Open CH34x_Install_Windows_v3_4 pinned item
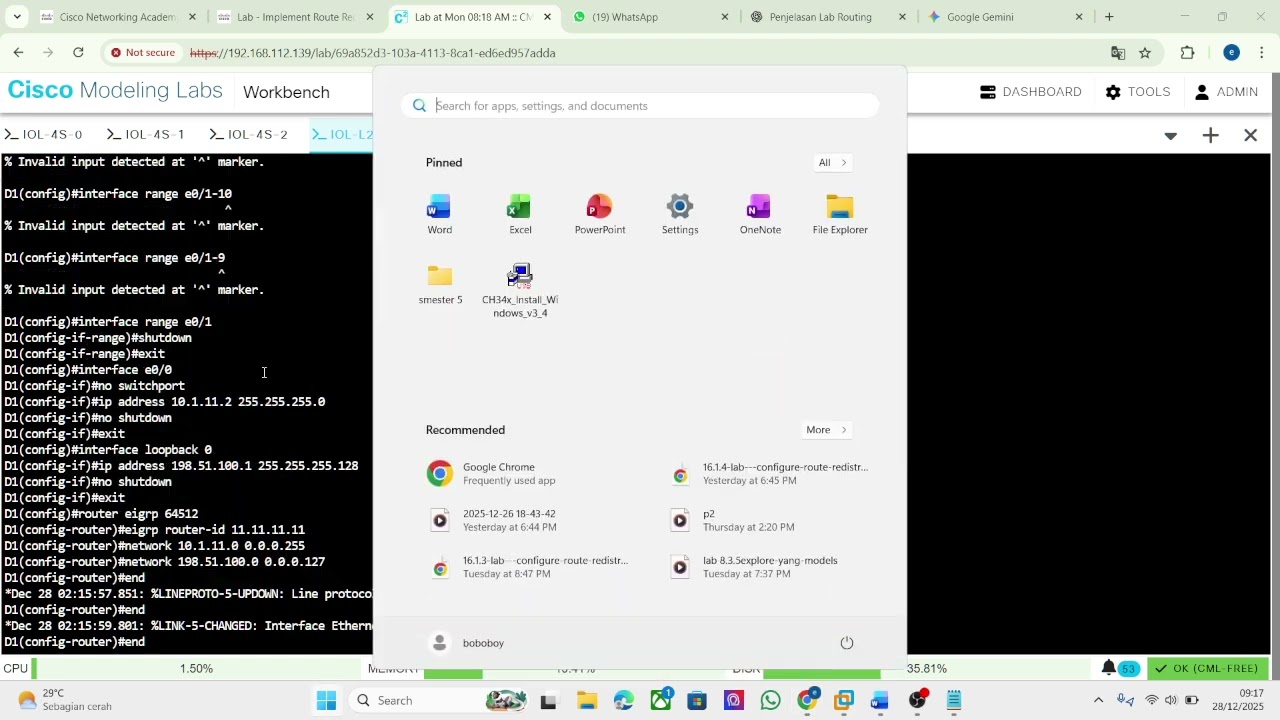 tap(520, 291)
